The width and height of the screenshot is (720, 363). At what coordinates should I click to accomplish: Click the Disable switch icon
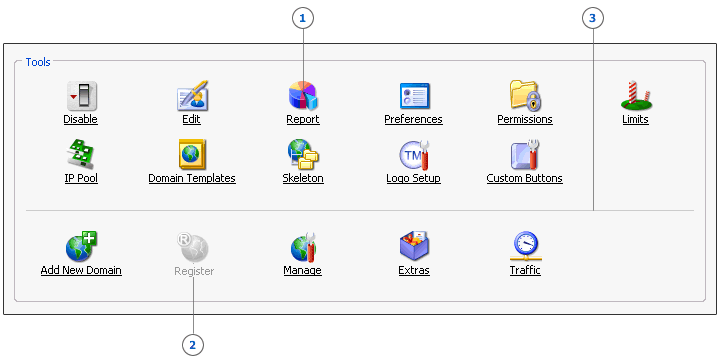click(81, 96)
